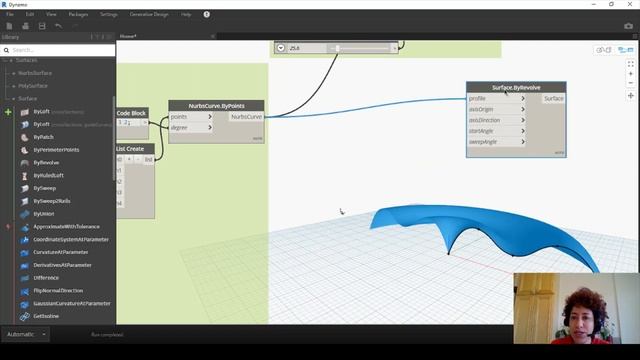Click the List Create add item plus button
This screenshot has width=640, height=360.
coord(129,159)
